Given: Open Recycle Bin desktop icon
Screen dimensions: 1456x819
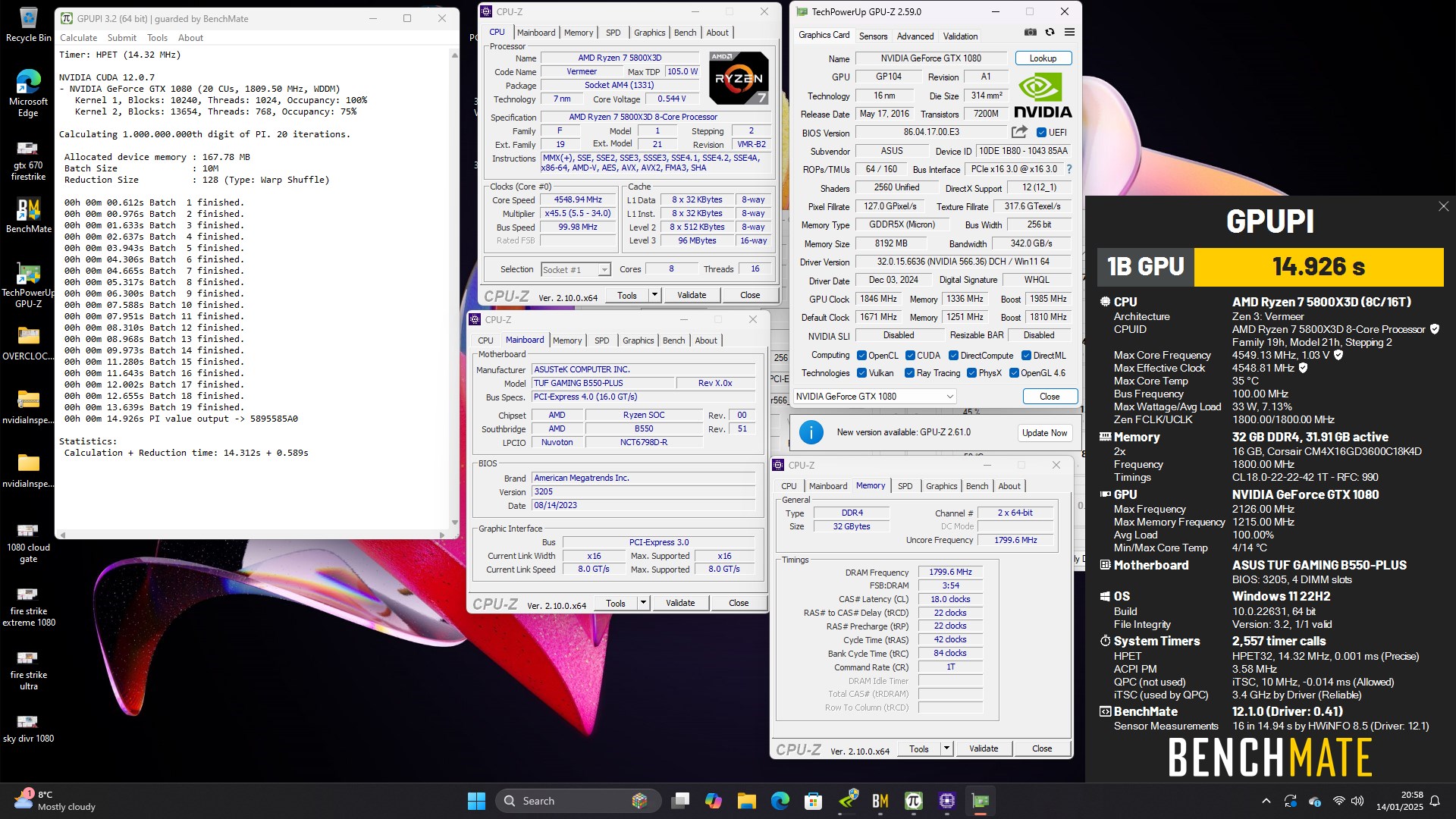Looking at the screenshot, I should click(28, 24).
